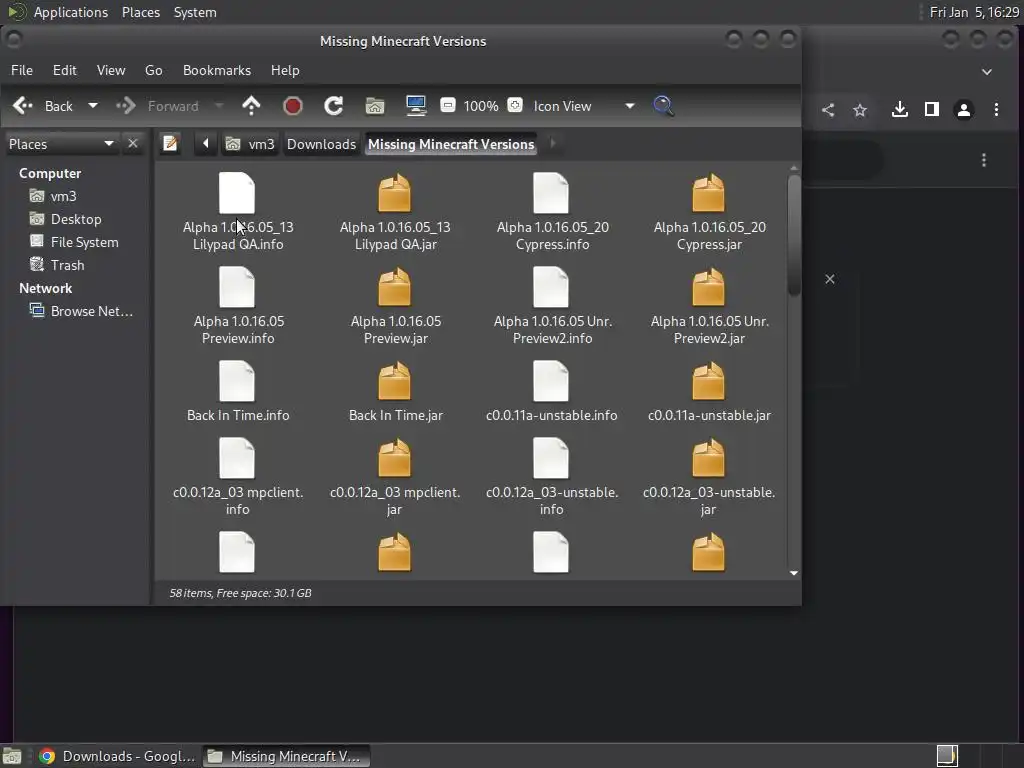1024x768 pixels.
Task: Click the path bar right scroll arrow
Action: tap(552, 143)
